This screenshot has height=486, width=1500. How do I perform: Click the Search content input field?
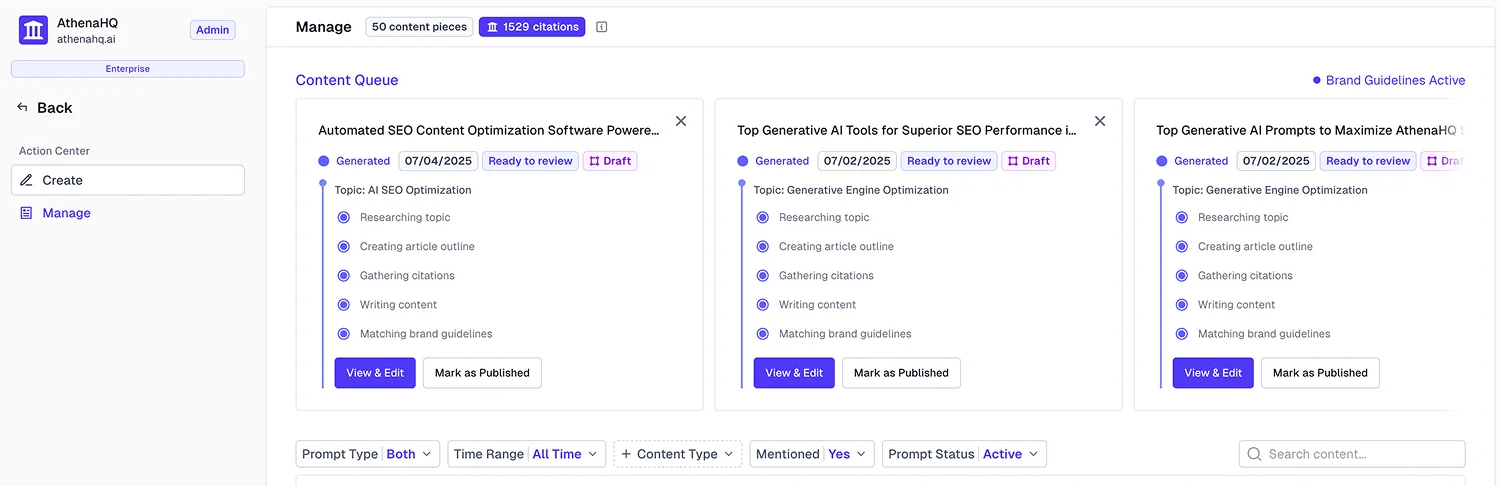click(x=1360, y=454)
